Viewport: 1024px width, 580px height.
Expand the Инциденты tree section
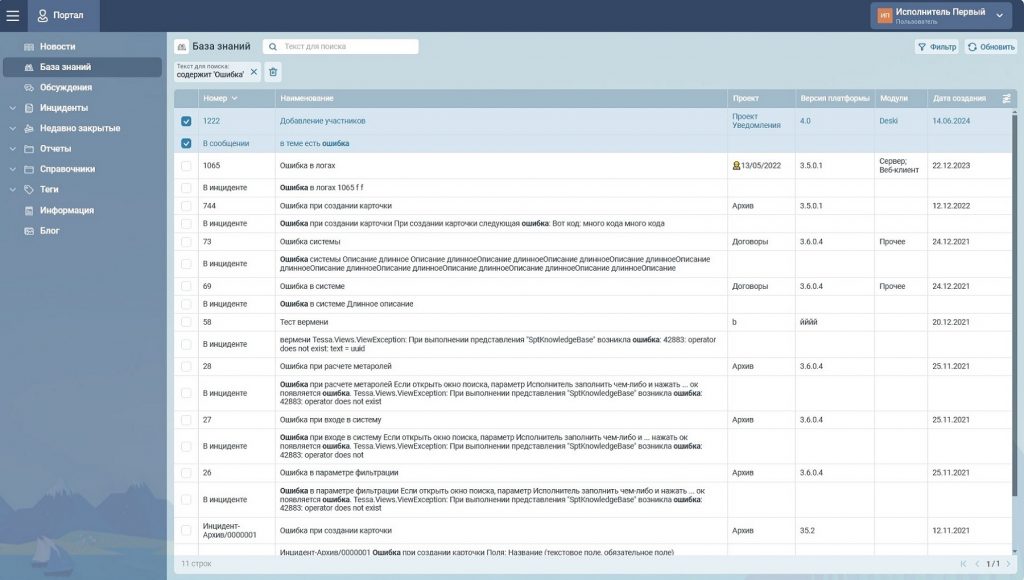pyautogui.click(x=12, y=108)
